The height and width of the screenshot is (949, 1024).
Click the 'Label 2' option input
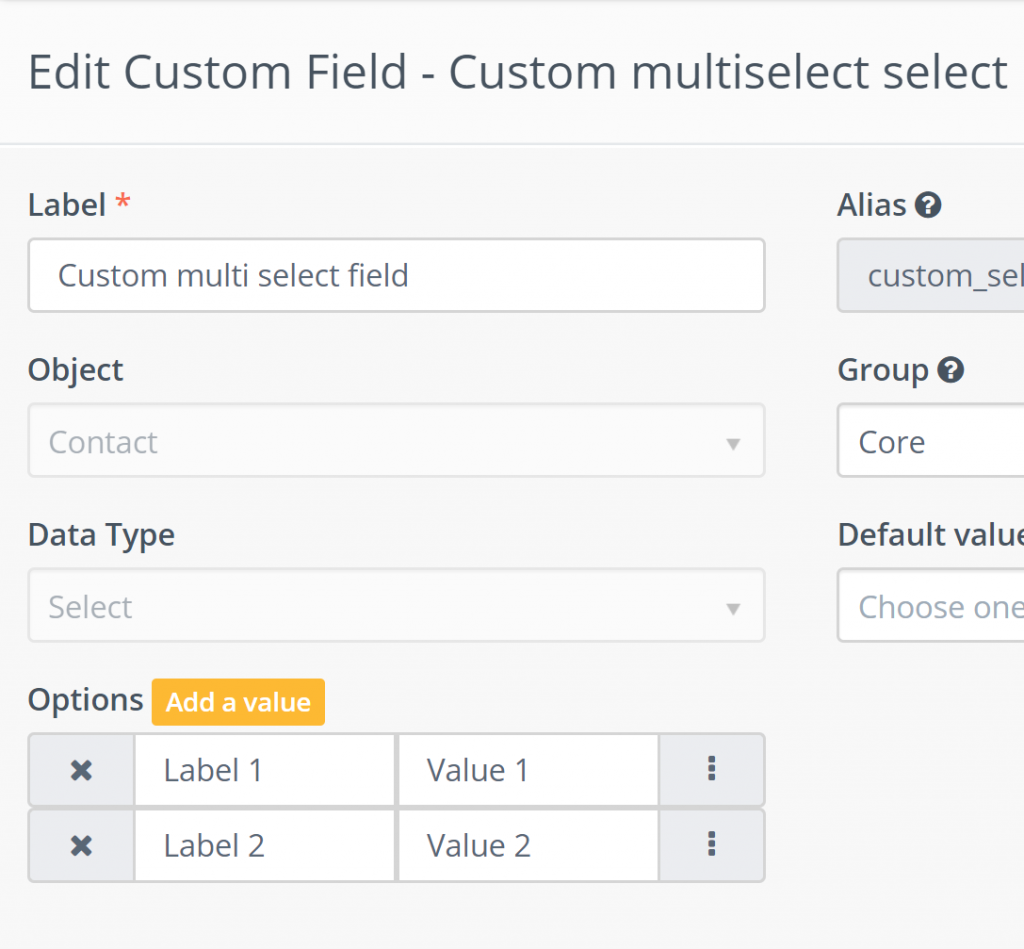265,846
